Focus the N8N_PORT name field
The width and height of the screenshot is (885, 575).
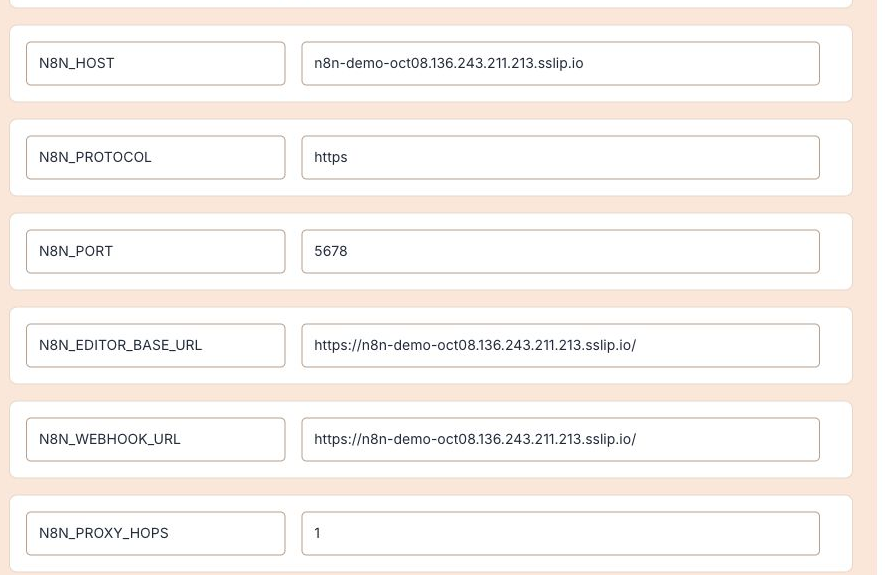[156, 251]
